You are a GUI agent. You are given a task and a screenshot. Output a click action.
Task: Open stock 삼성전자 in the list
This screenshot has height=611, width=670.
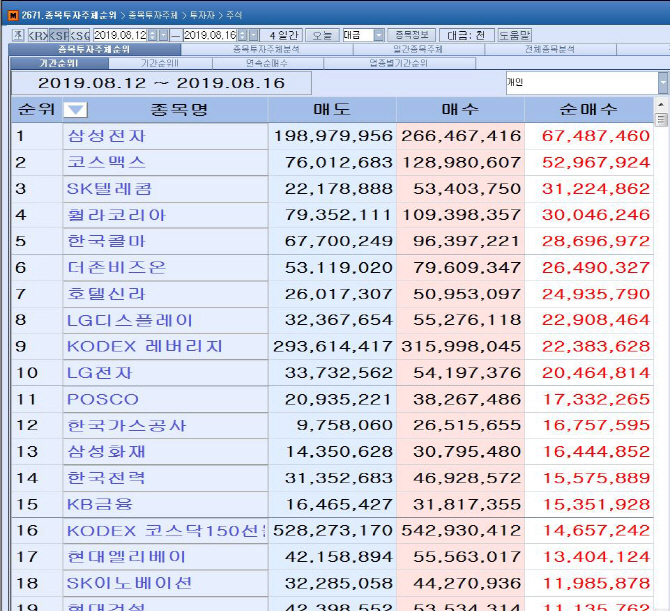106,136
